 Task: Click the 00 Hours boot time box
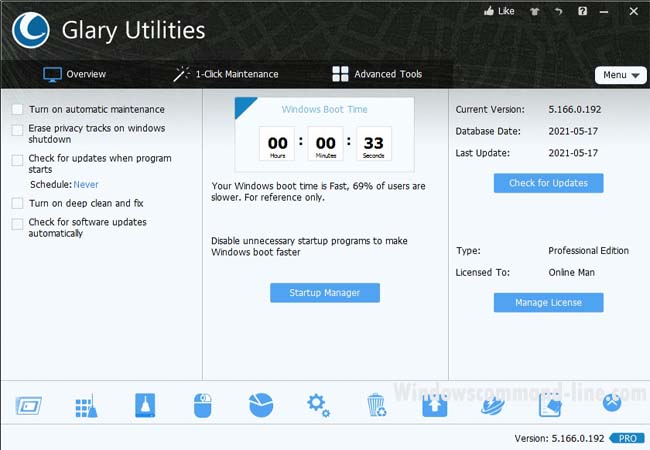tap(277, 144)
